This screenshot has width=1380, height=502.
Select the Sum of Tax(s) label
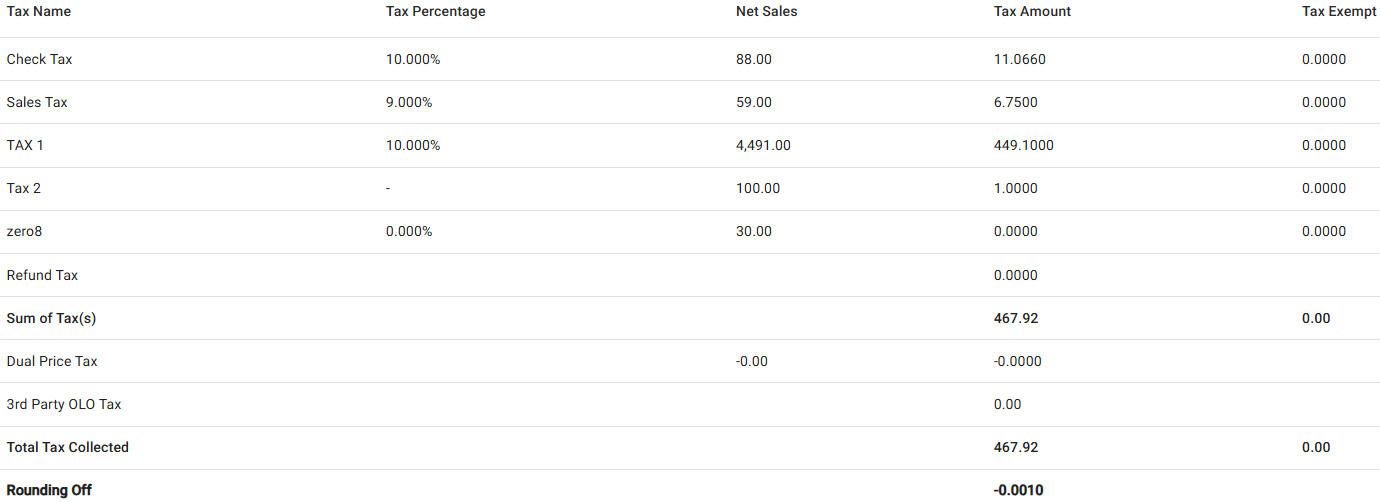click(x=51, y=318)
